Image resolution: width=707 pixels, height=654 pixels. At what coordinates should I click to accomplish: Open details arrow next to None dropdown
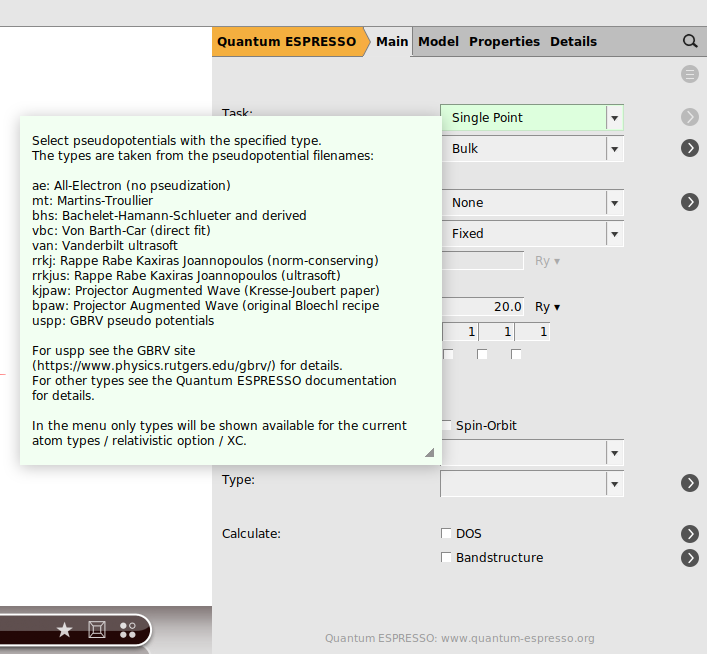click(690, 202)
